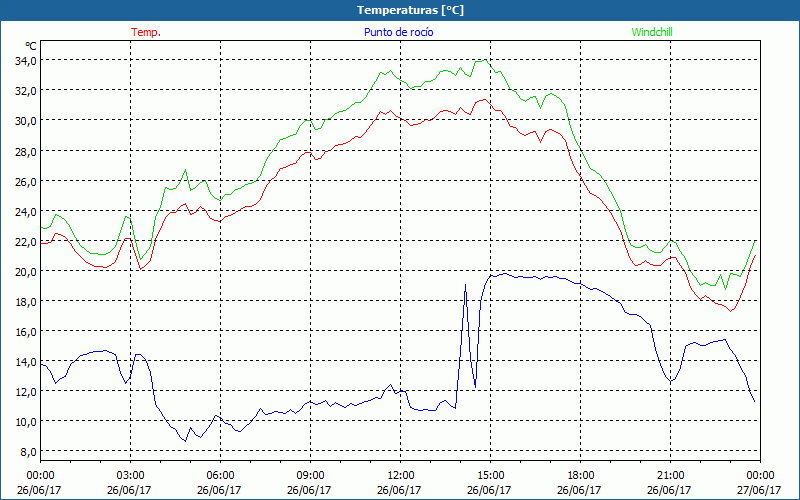Click the green Windchill peak near 15:00

point(483,61)
